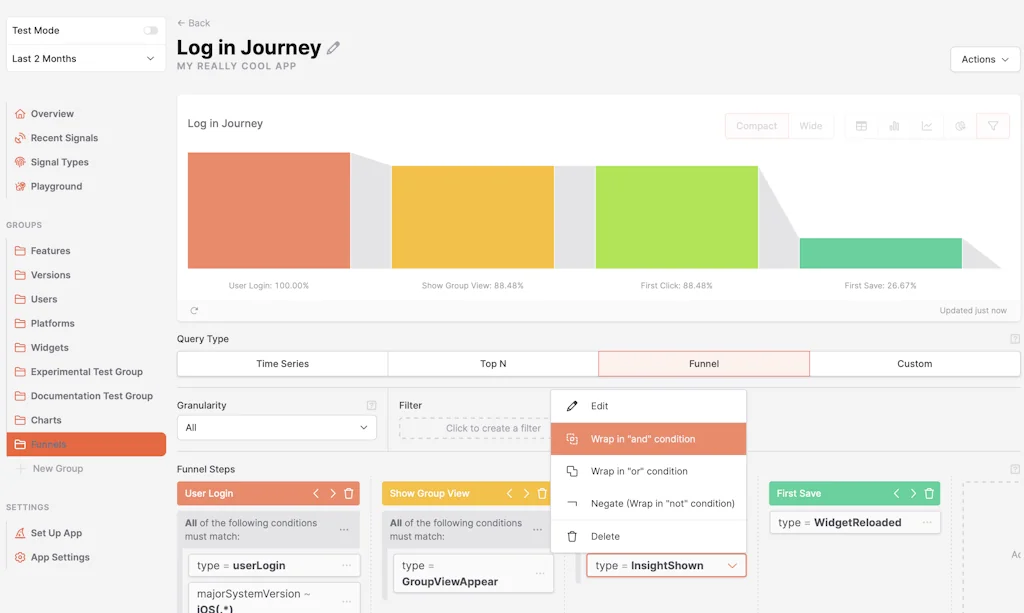Select the Compact layout option
Image resolution: width=1024 pixels, height=613 pixels.
pos(756,126)
